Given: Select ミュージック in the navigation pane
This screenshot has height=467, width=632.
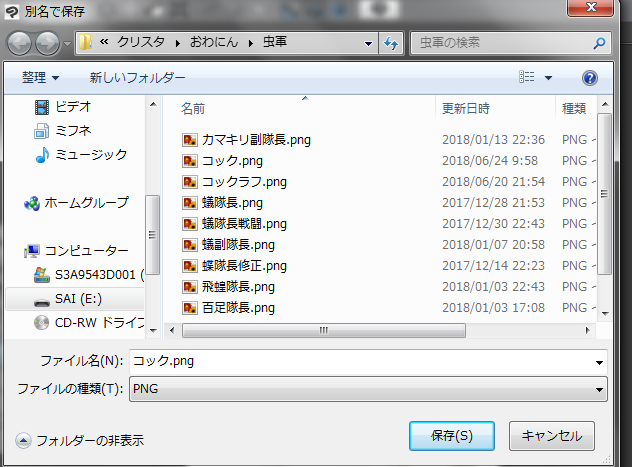Looking at the screenshot, I should pos(91,155).
